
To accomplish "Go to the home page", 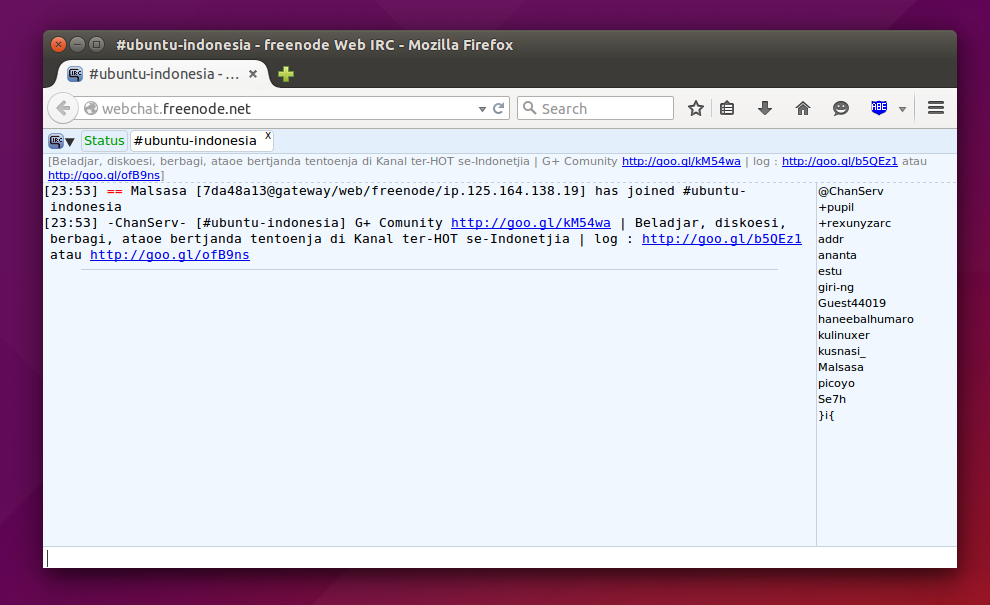I will (x=801, y=108).
